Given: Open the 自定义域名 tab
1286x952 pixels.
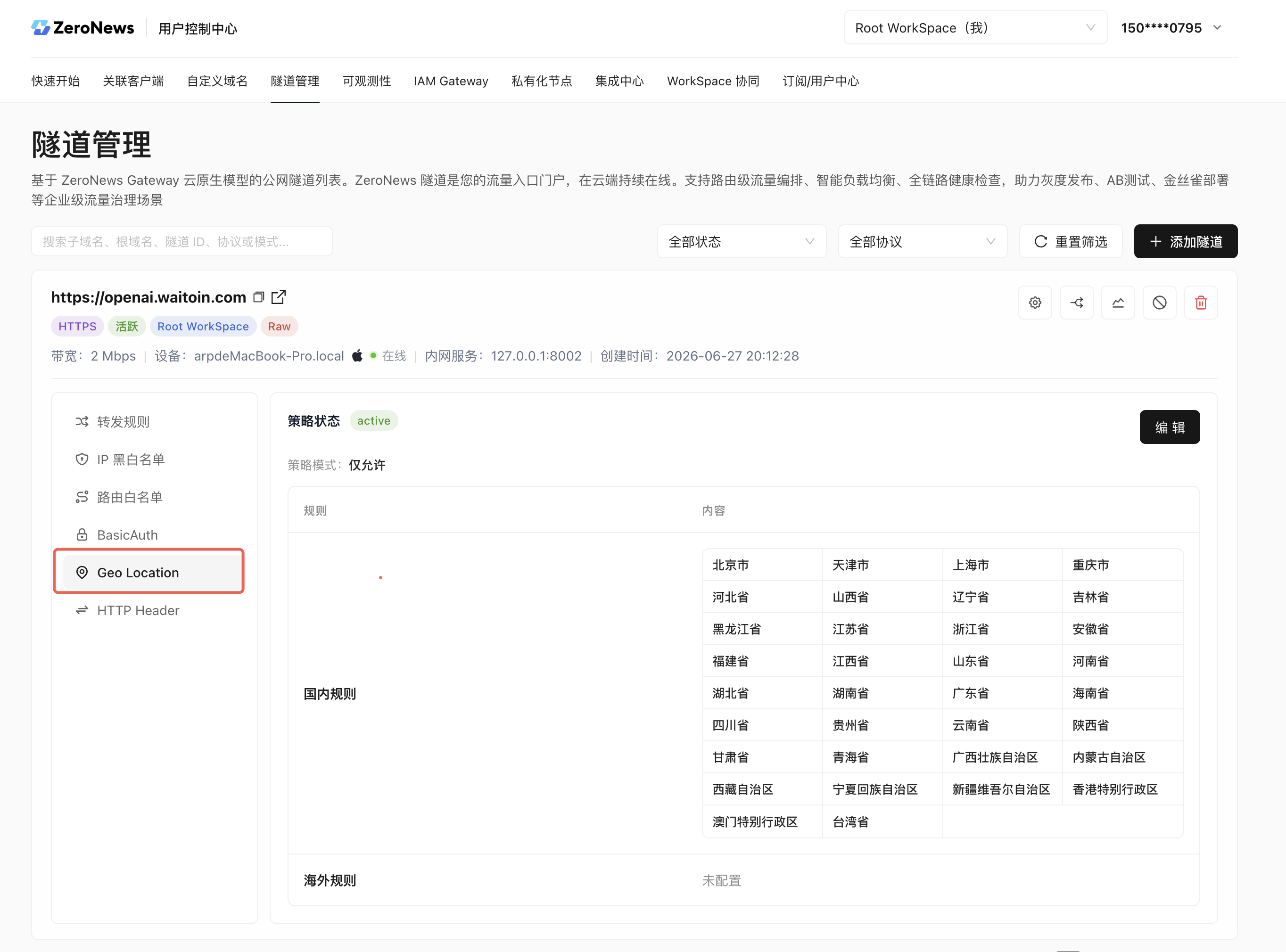Looking at the screenshot, I should point(217,81).
